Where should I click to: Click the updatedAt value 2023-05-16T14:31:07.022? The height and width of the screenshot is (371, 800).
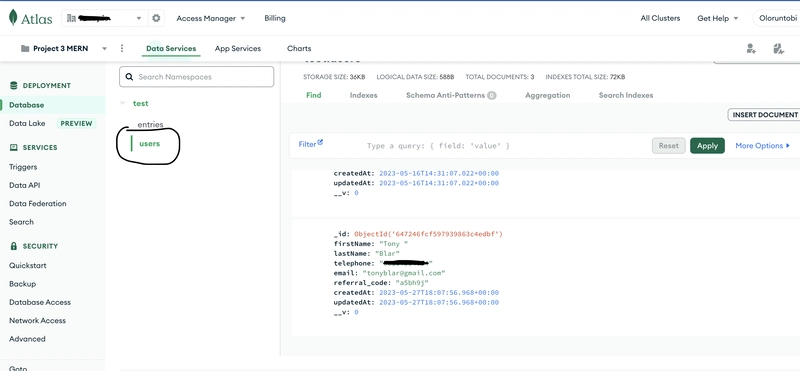pyautogui.click(x=439, y=183)
